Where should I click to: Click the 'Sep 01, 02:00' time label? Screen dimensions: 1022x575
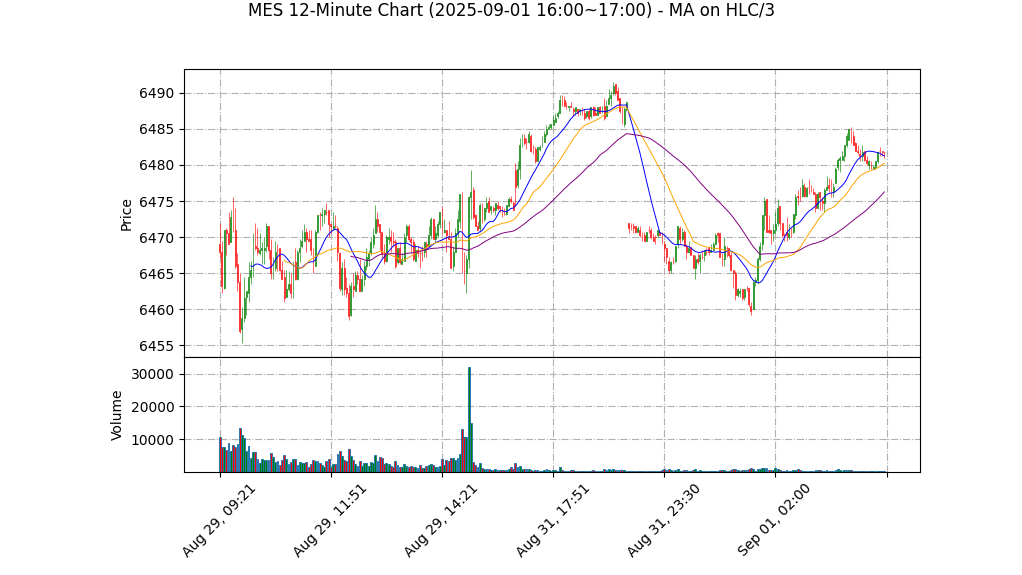click(774, 520)
